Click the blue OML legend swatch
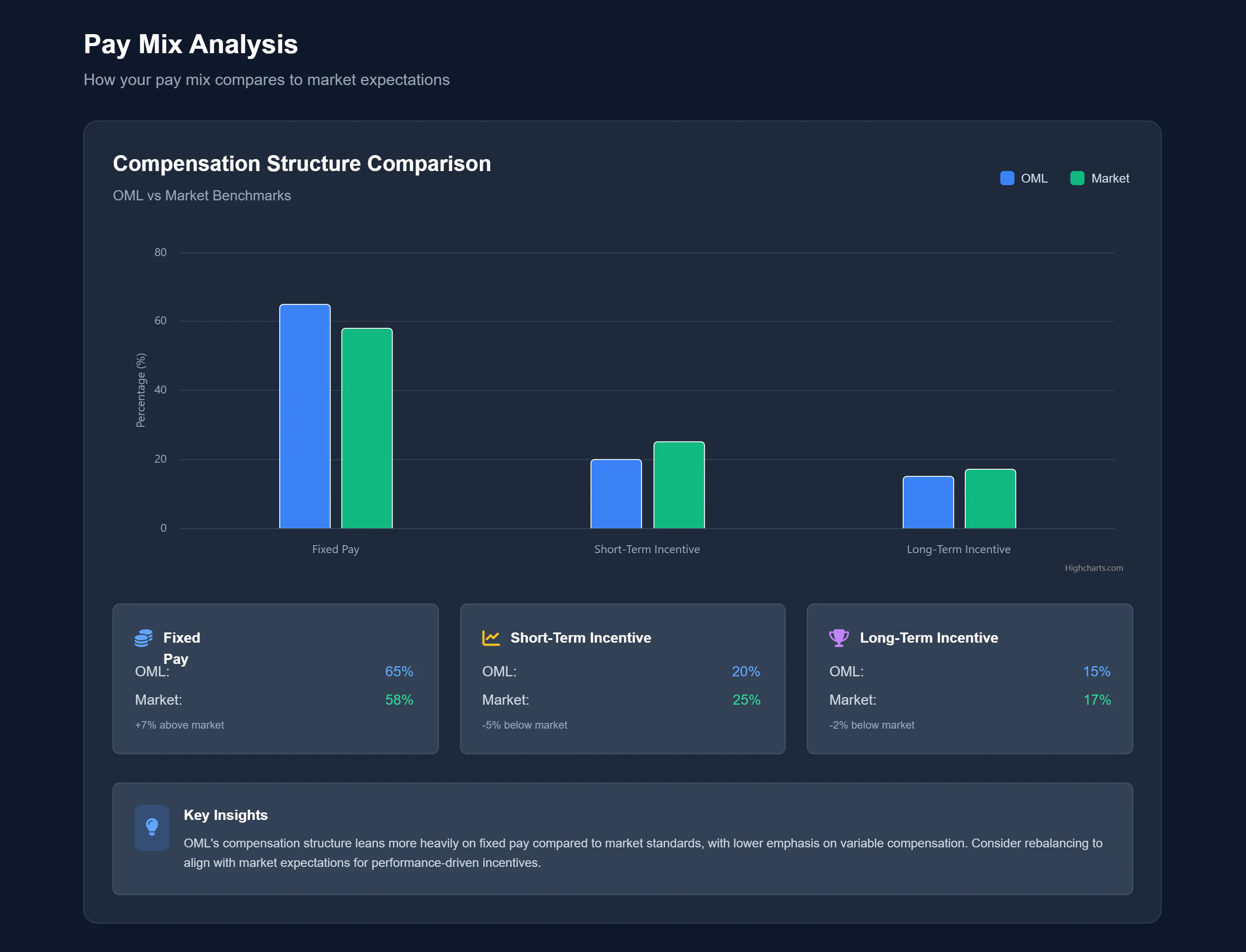This screenshot has width=1246, height=952. point(1007,179)
